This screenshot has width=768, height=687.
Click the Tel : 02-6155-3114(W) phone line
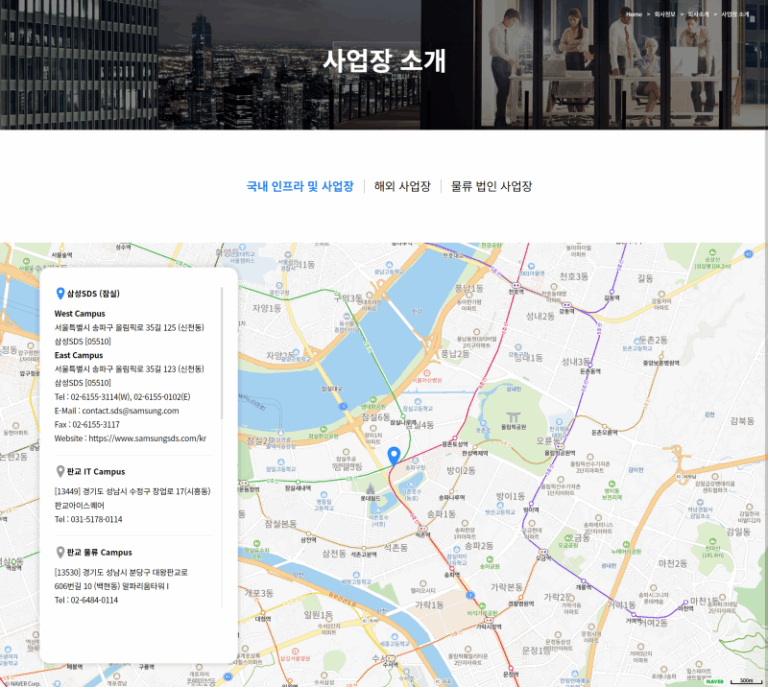coord(122,397)
